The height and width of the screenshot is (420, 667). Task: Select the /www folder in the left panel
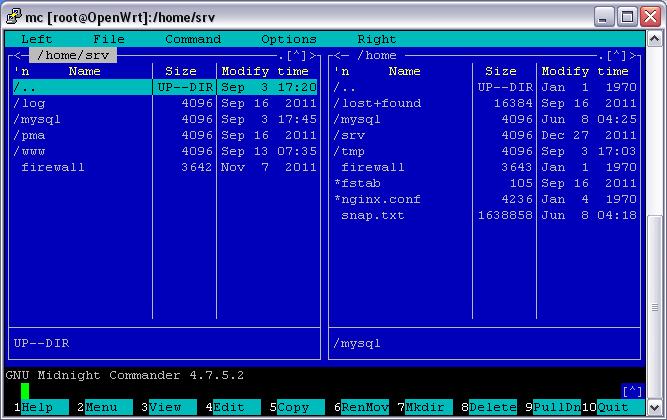click(33, 151)
